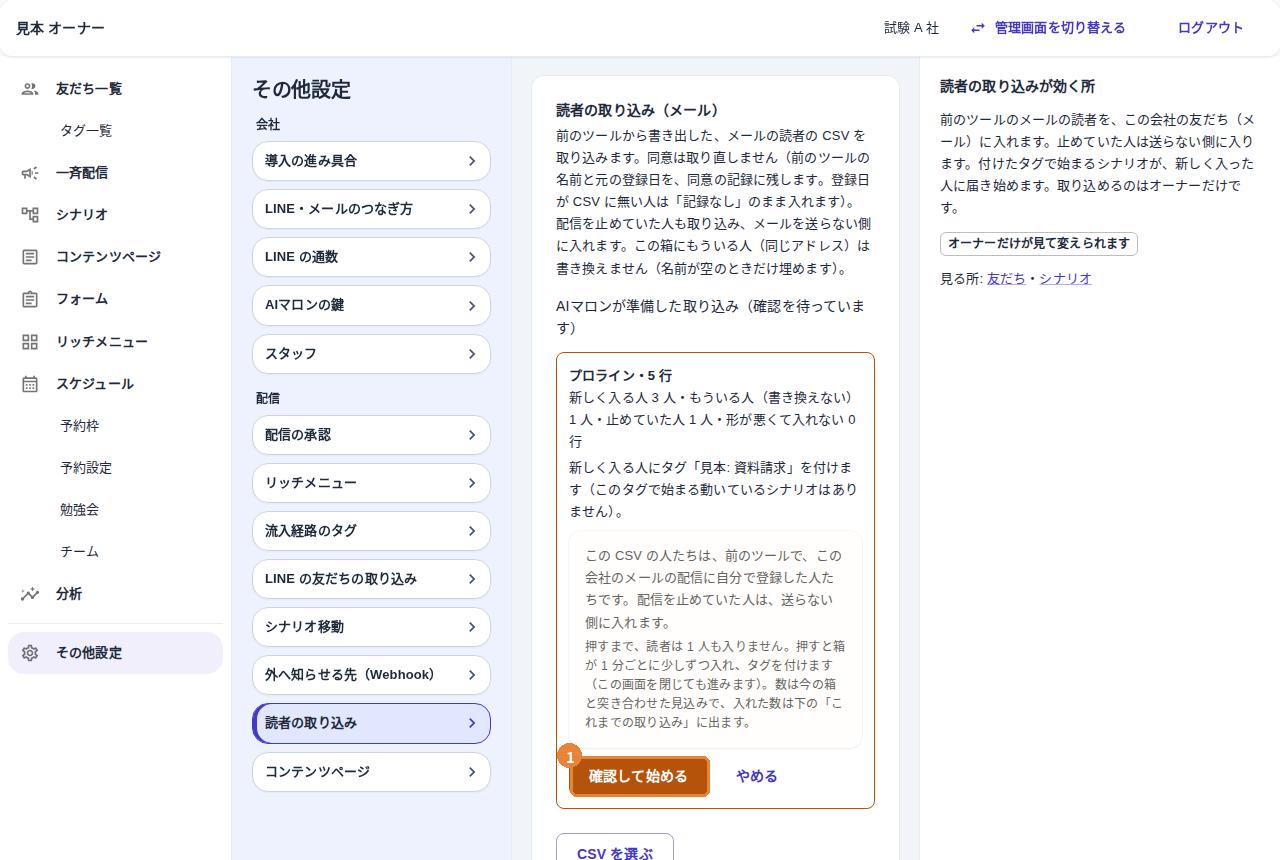This screenshot has width=1280, height=860.
Task: Click やめる to cancel the import
Action: [x=757, y=776]
